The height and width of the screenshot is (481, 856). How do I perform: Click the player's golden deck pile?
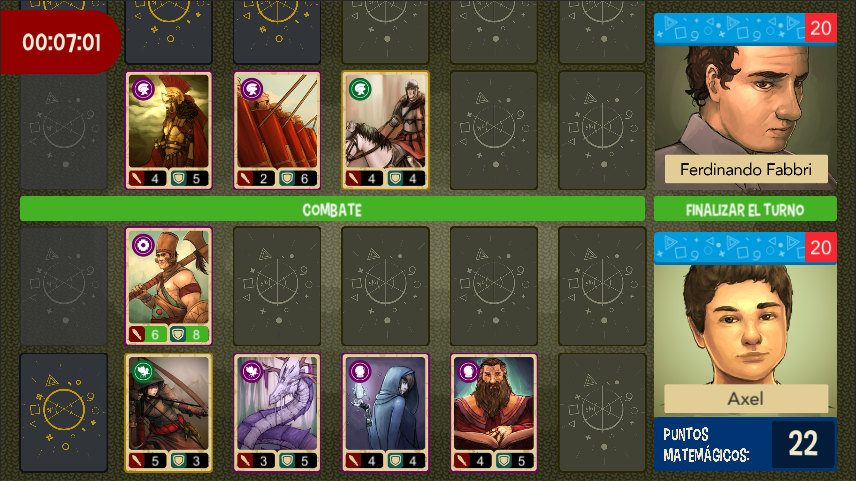(x=64, y=413)
